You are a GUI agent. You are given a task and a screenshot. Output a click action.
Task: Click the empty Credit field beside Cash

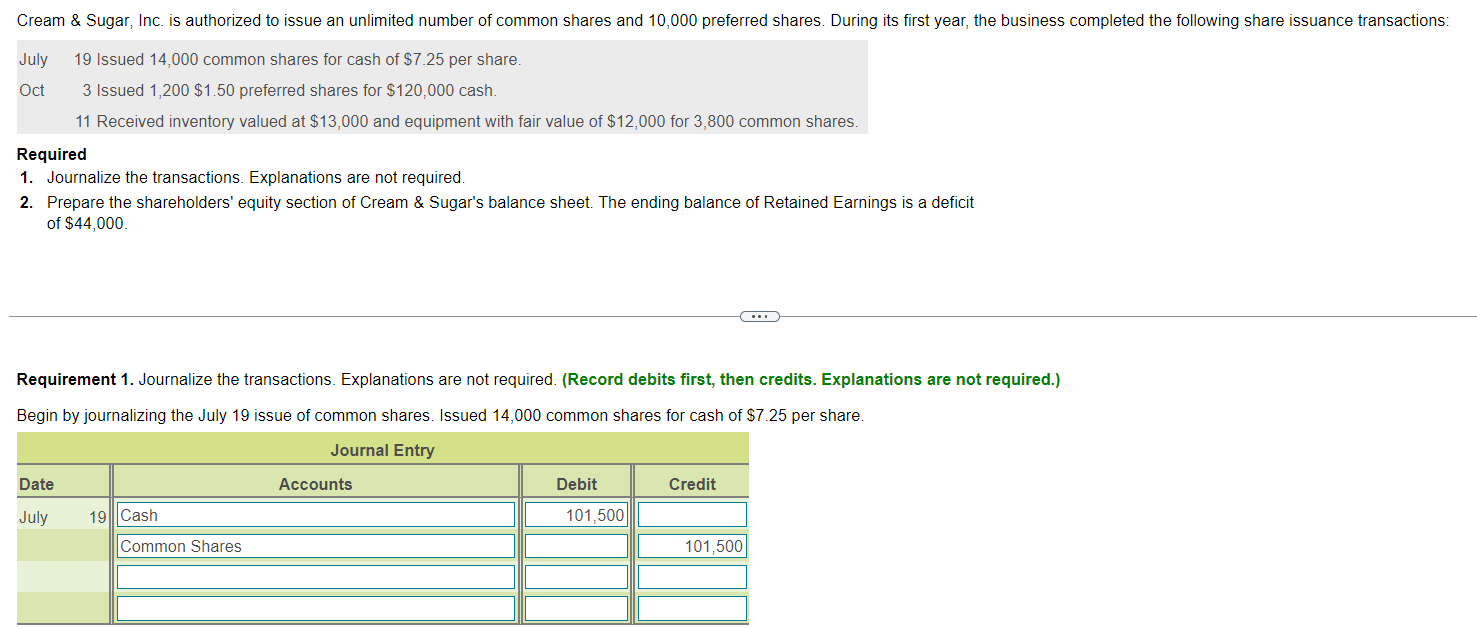(691, 514)
